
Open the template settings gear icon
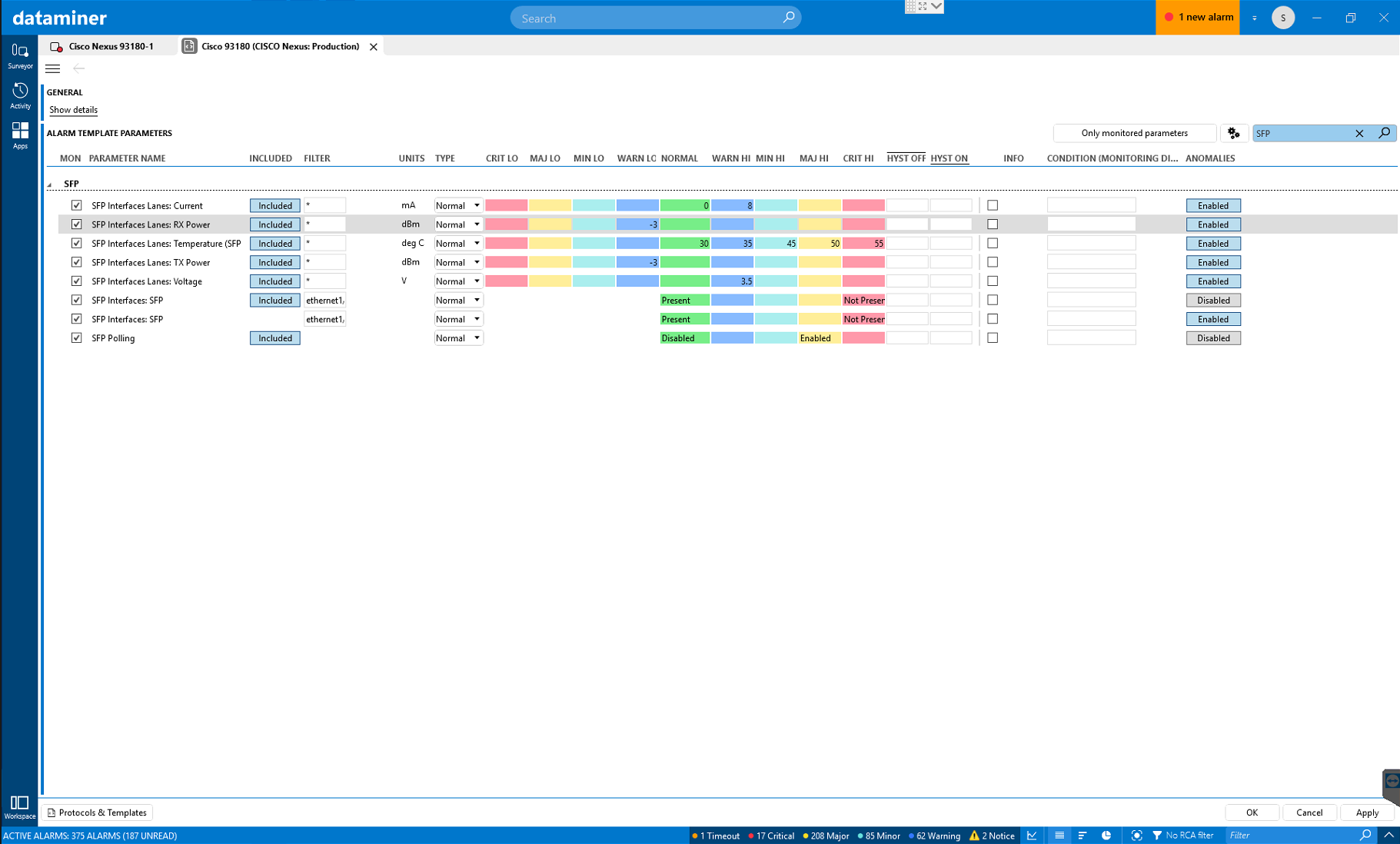pyautogui.click(x=1233, y=133)
